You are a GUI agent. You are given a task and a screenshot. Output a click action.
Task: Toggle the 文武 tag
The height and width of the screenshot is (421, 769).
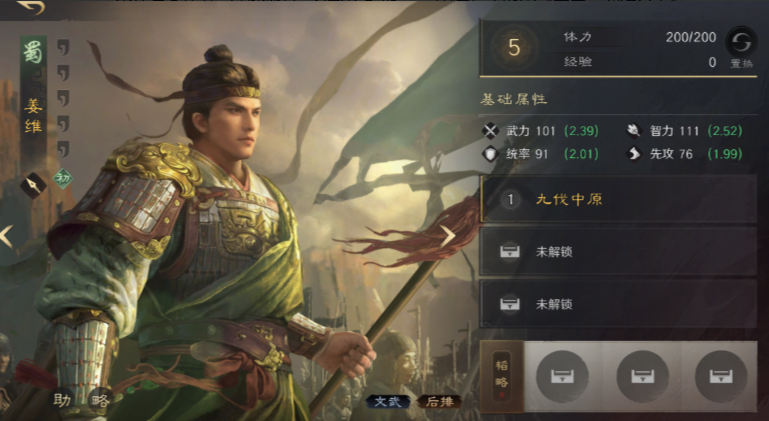[x=388, y=402]
